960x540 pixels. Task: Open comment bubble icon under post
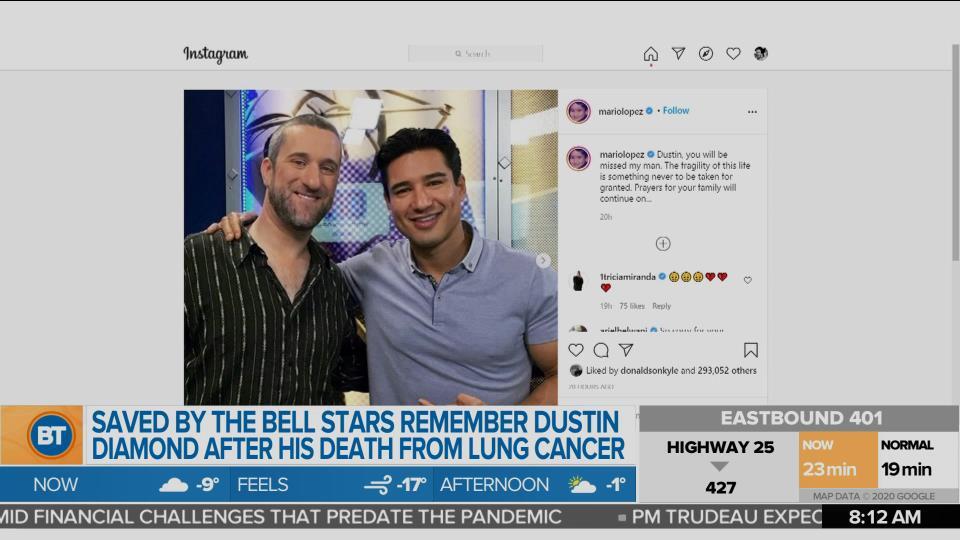[601, 350]
